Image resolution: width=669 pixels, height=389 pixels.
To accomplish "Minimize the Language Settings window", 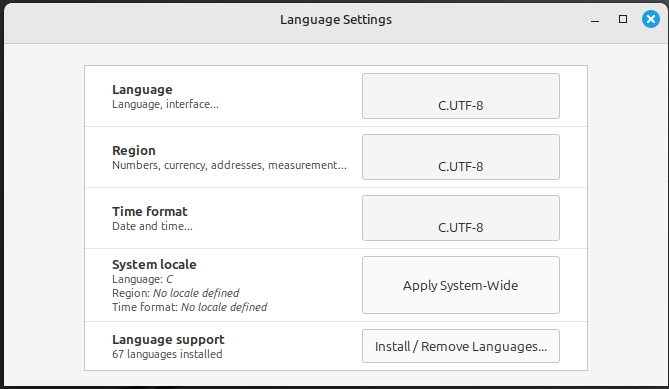I will point(595,20).
